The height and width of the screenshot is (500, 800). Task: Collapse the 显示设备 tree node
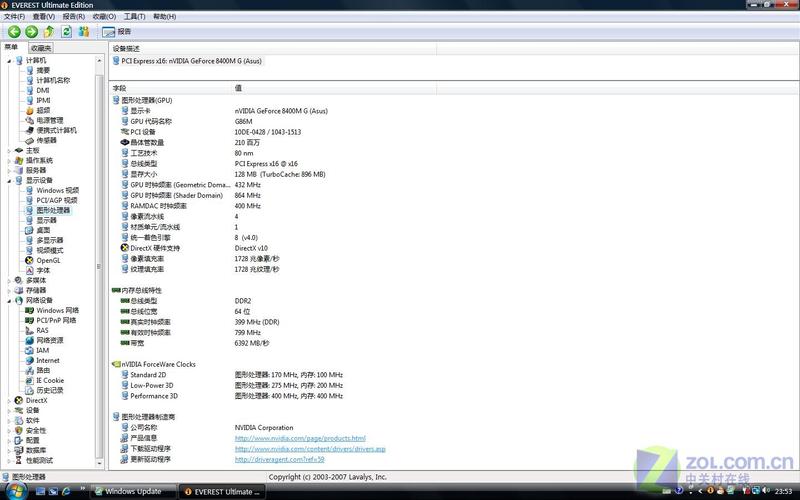[9, 181]
